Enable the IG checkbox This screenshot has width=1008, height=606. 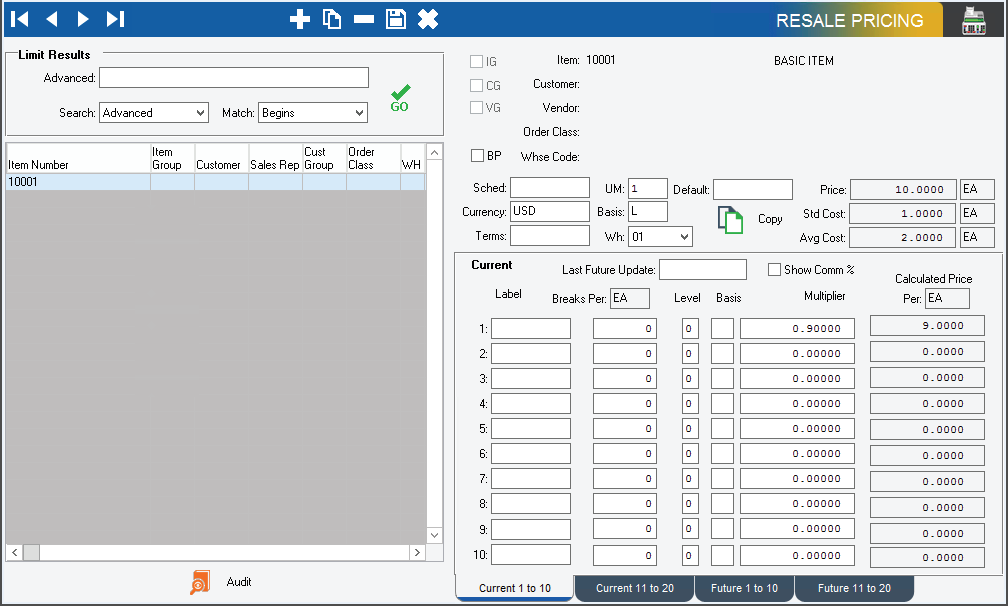[476, 61]
